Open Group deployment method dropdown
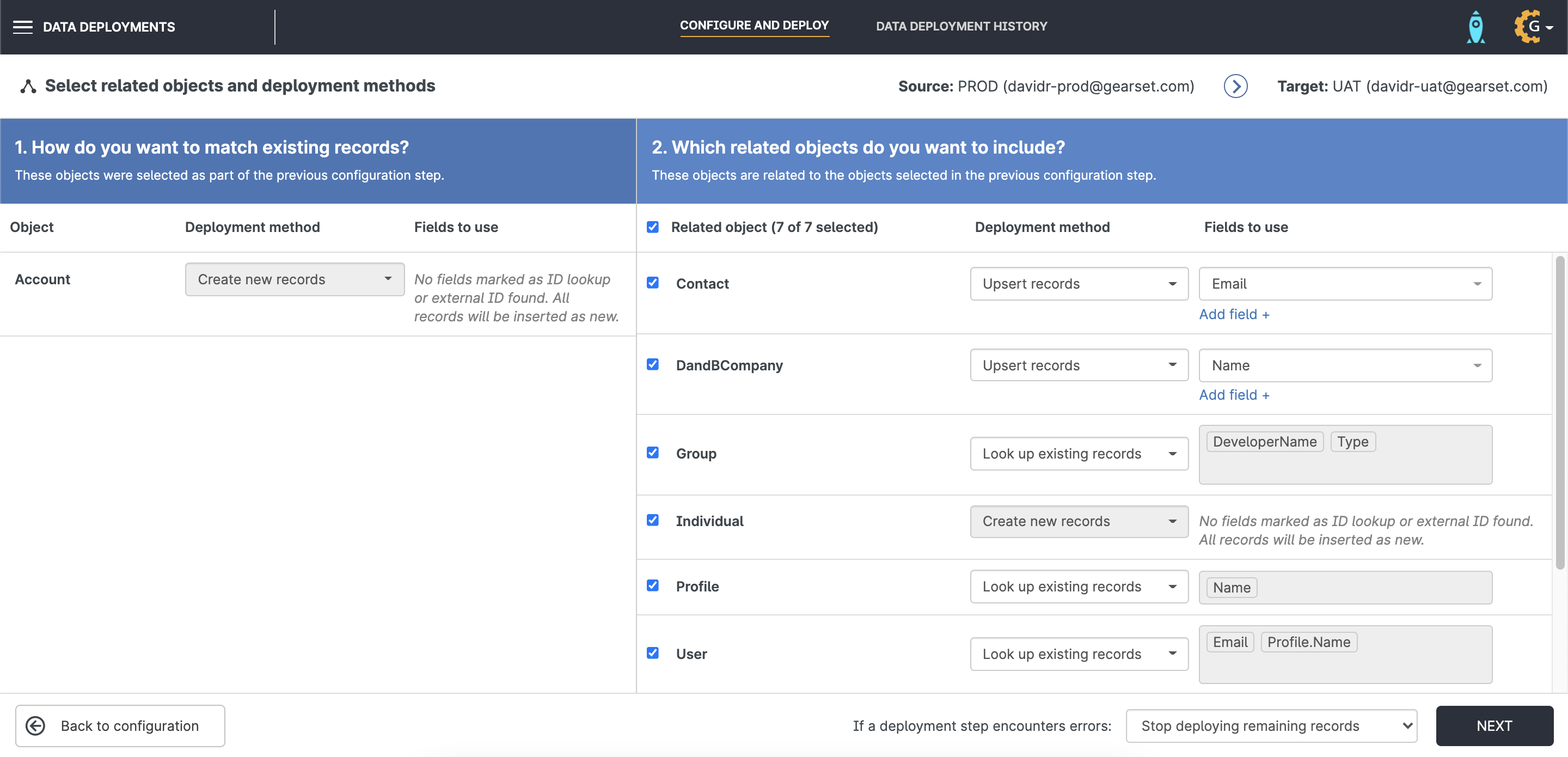The image size is (1568, 757). pyautogui.click(x=1079, y=454)
